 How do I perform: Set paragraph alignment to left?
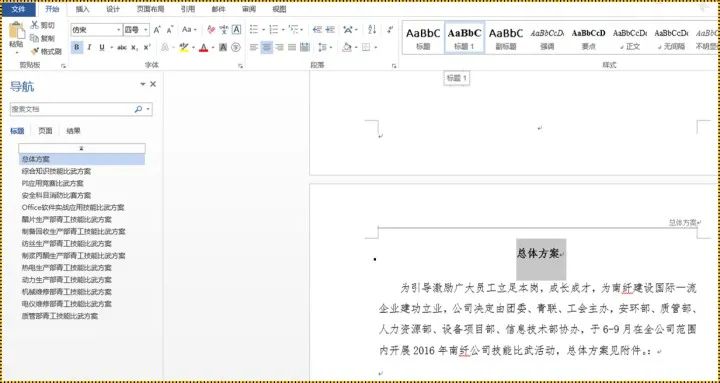[x=254, y=47]
